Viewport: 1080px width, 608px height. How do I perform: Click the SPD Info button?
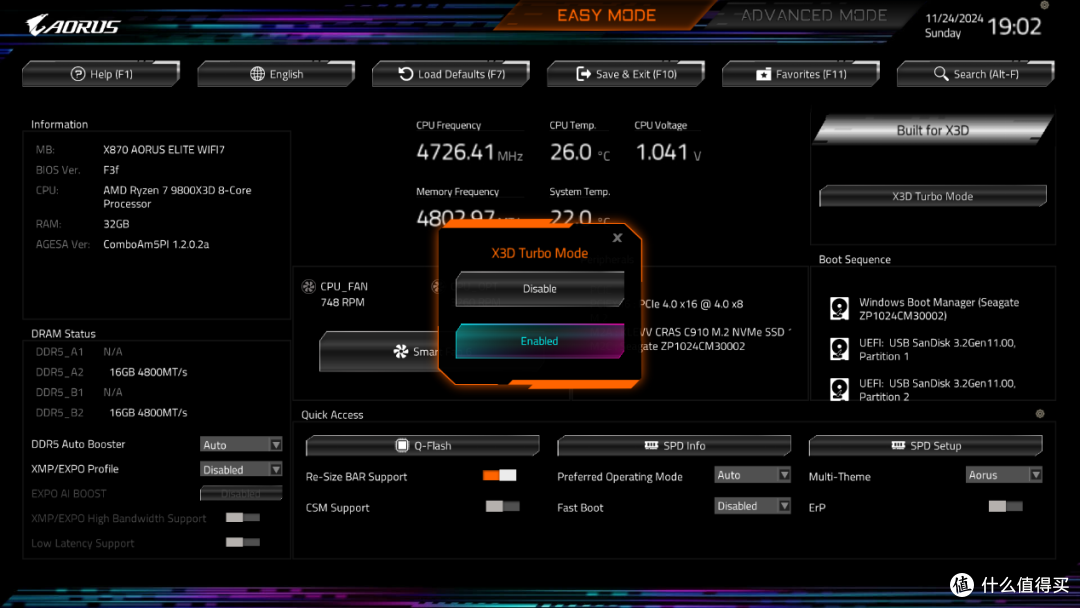674,445
